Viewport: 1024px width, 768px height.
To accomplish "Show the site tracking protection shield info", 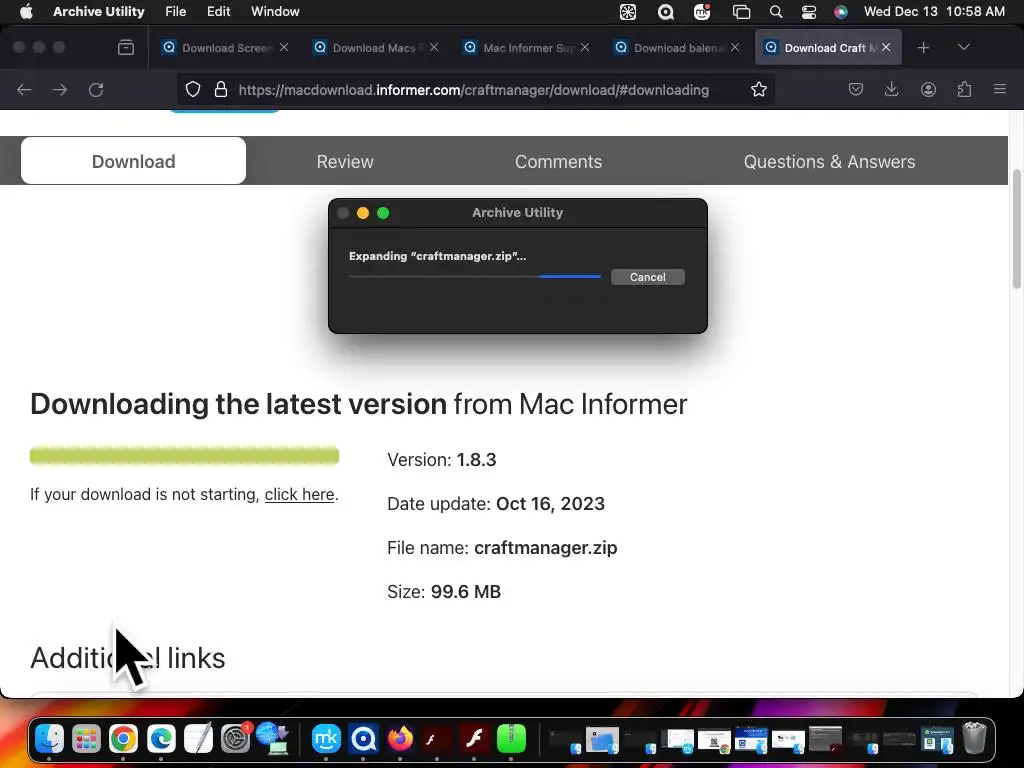I will click(x=193, y=89).
